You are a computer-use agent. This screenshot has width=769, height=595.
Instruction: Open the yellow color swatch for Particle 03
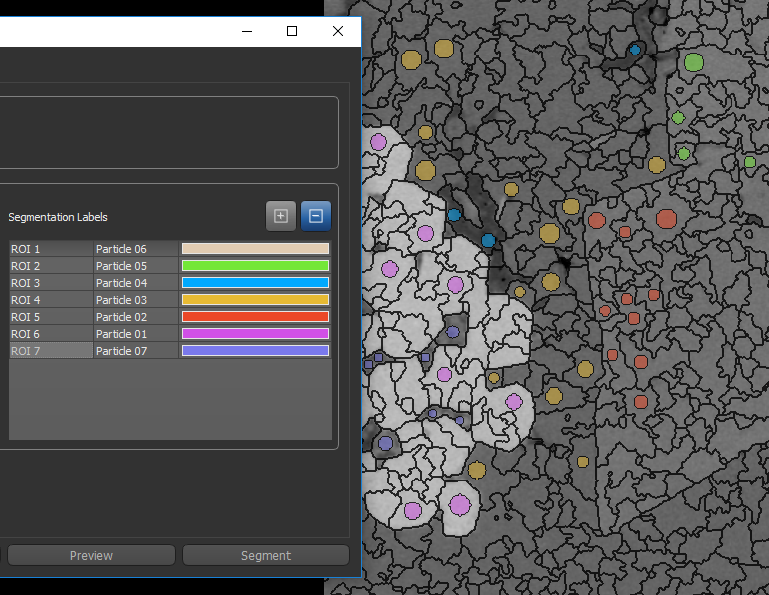pos(255,300)
